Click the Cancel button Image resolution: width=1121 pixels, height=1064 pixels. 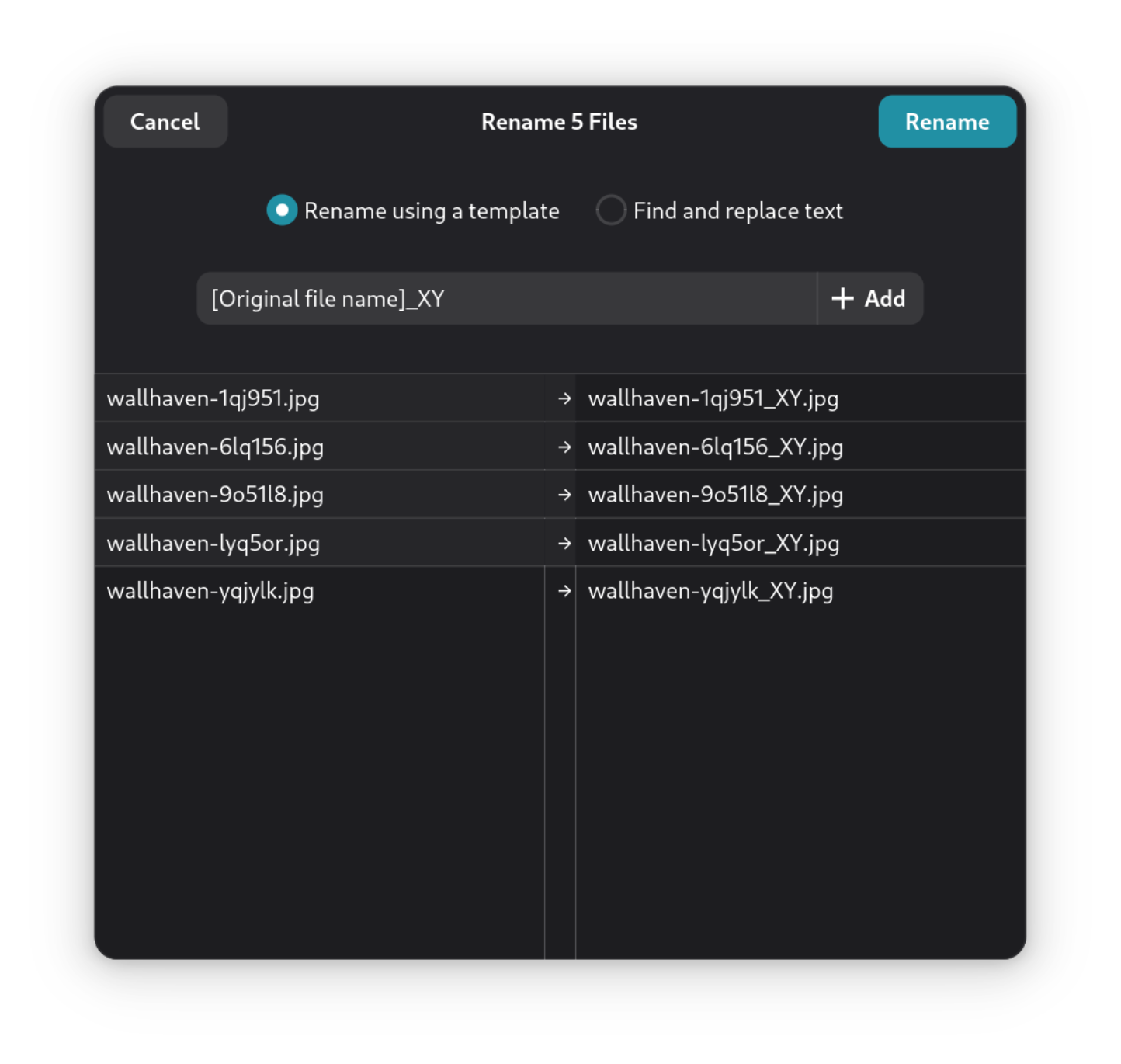point(165,122)
